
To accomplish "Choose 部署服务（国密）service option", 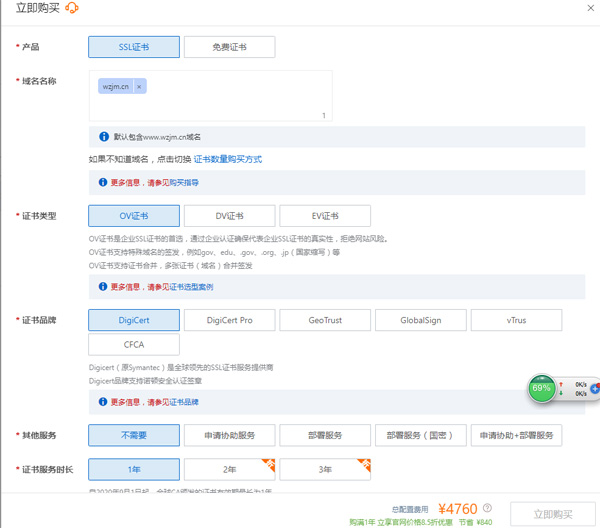I will click(420, 436).
